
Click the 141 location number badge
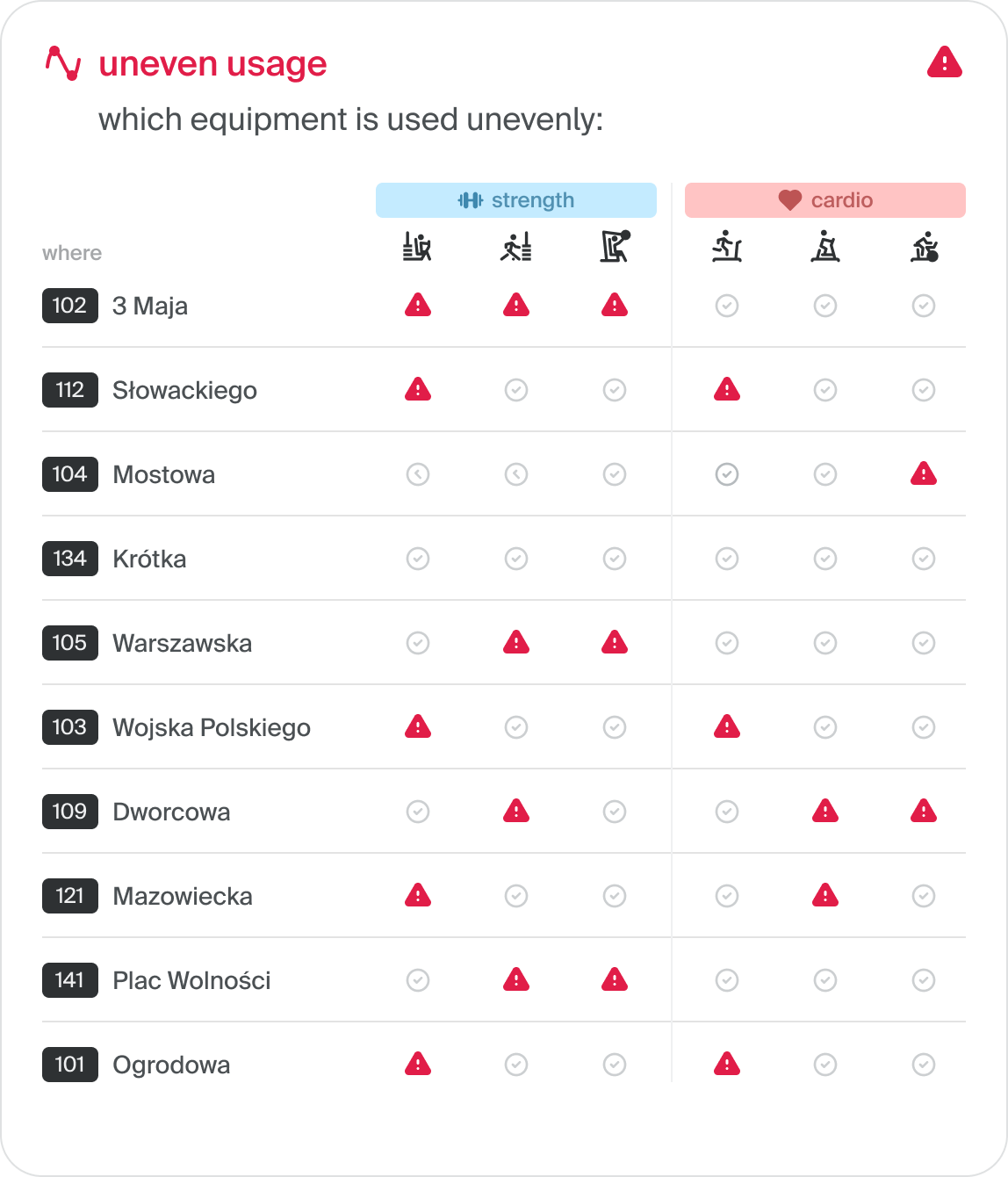tap(70, 980)
